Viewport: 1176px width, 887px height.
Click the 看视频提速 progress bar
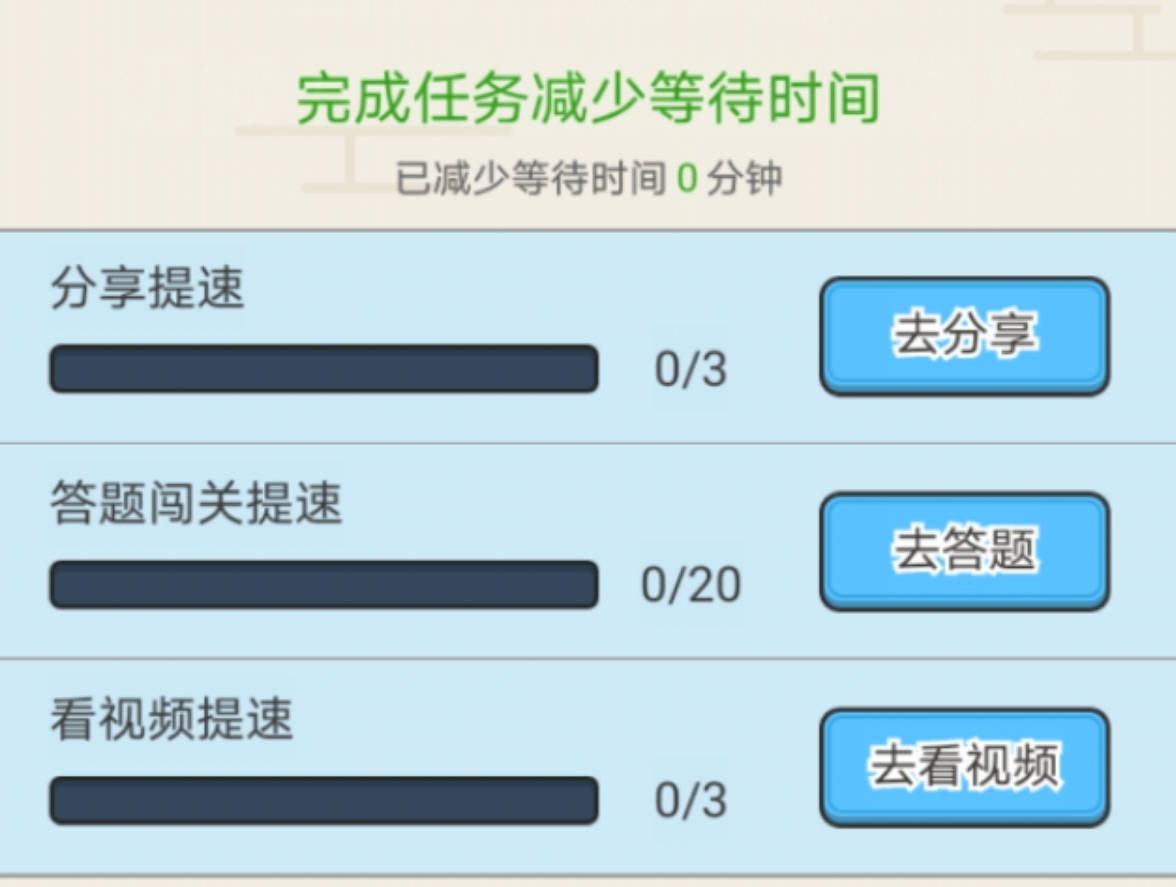(324, 800)
